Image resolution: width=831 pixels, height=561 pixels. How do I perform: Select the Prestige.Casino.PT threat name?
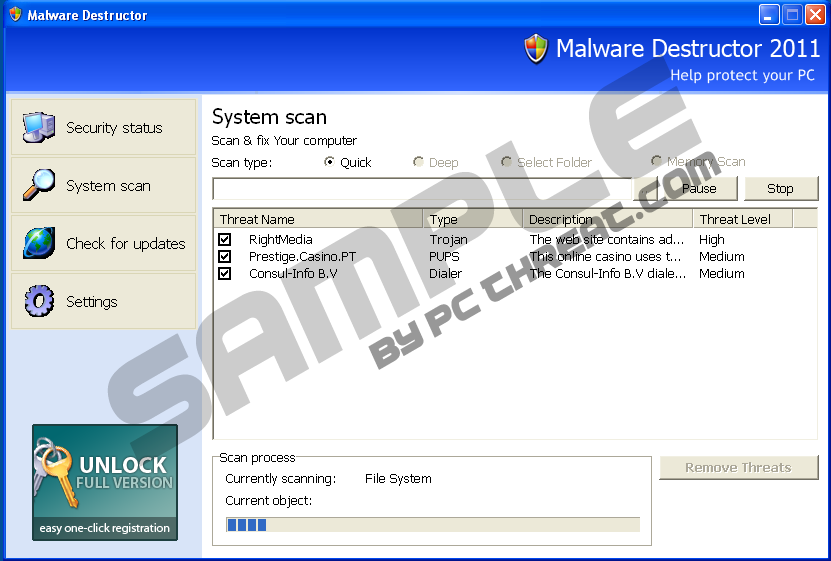(x=302, y=256)
